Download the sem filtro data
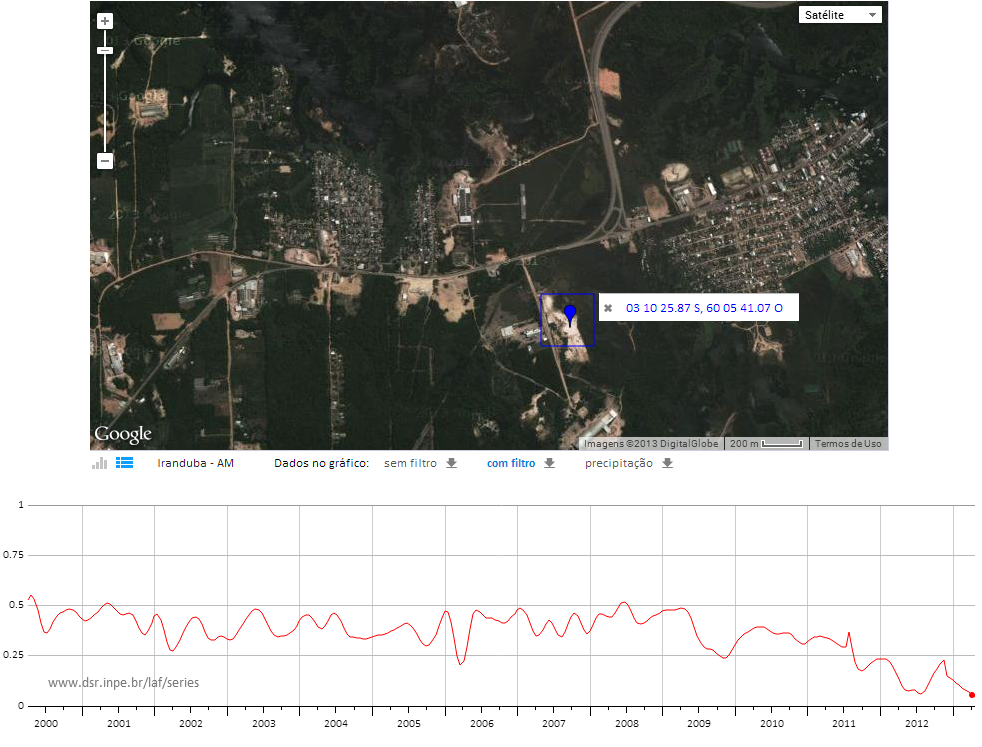Viewport: 982px width, 747px height. tap(452, 463)
